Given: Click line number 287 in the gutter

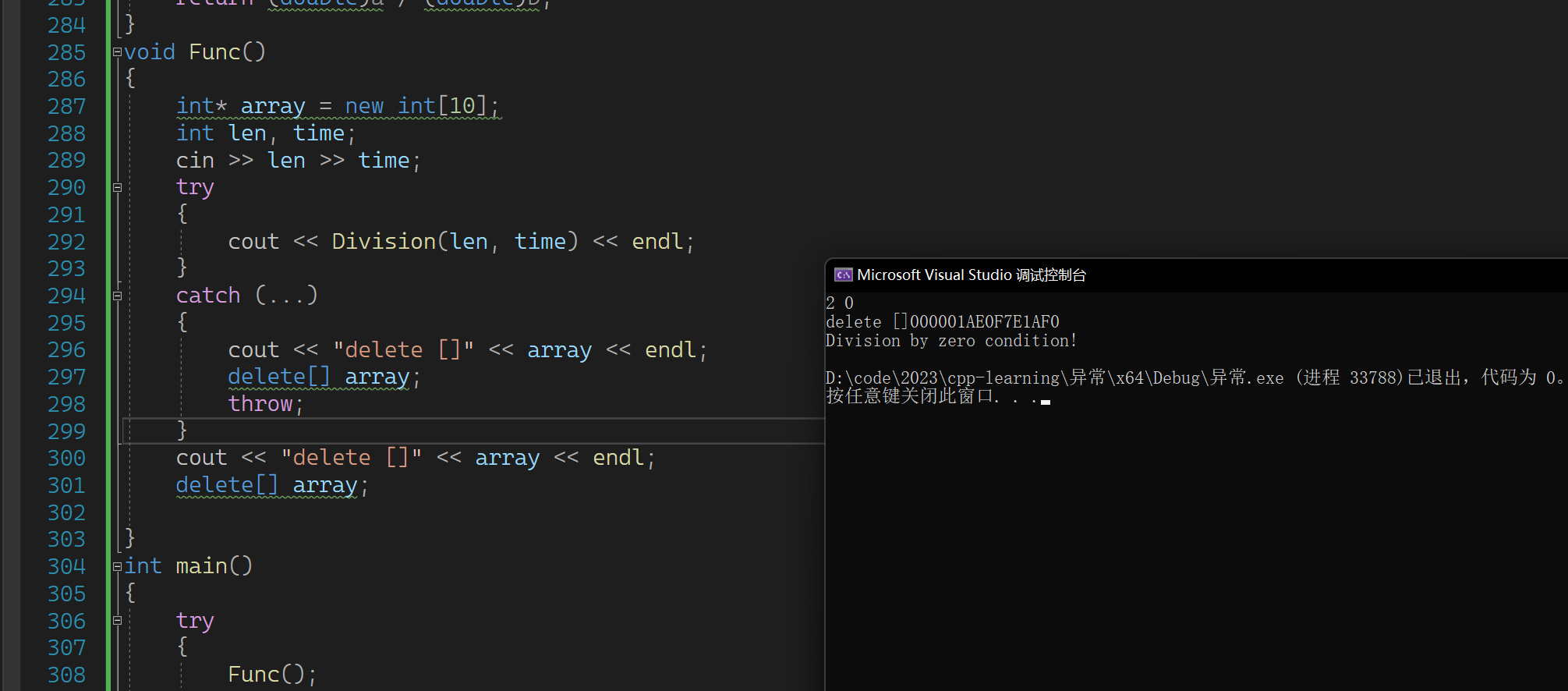Looking at the screenshot, I should pos(66,106).
